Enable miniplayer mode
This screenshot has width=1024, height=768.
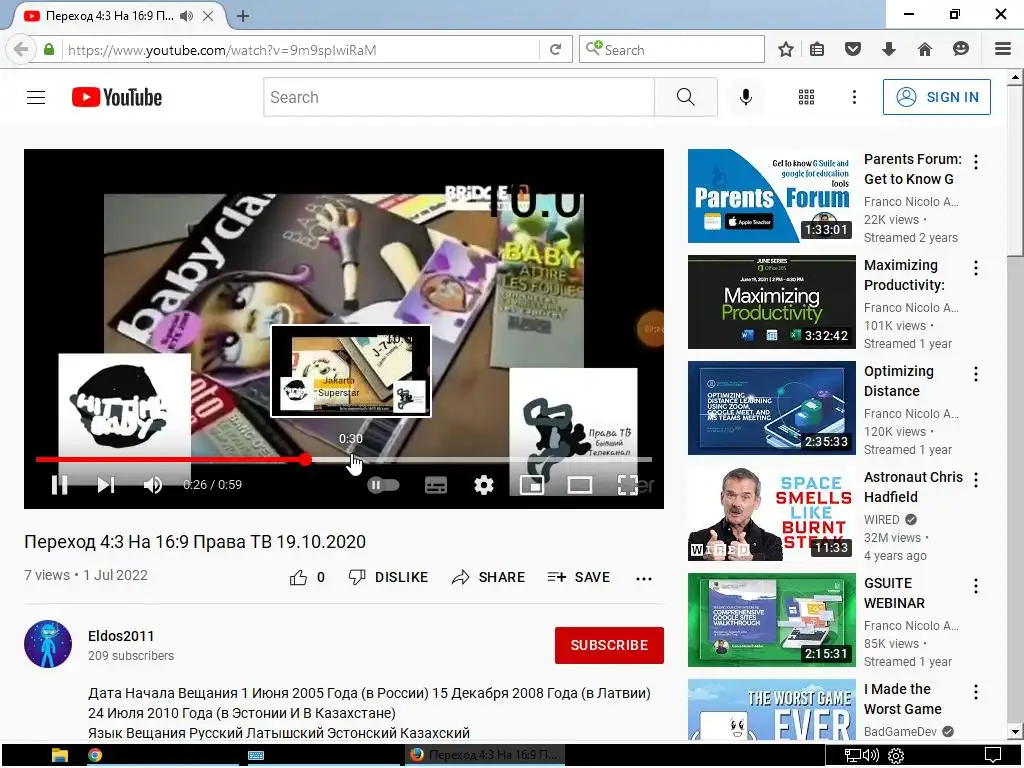[x=532, y=485]
